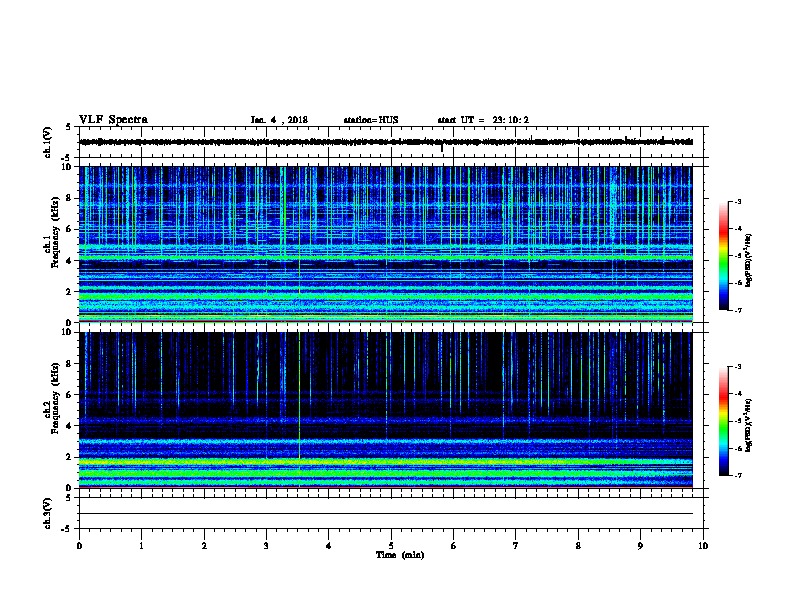The width and height of the screenshot is (792, 612).
Task: Click the ch.2 frequency axis "6" tick label
Action: pyautogui.click(x=69, y=395)
